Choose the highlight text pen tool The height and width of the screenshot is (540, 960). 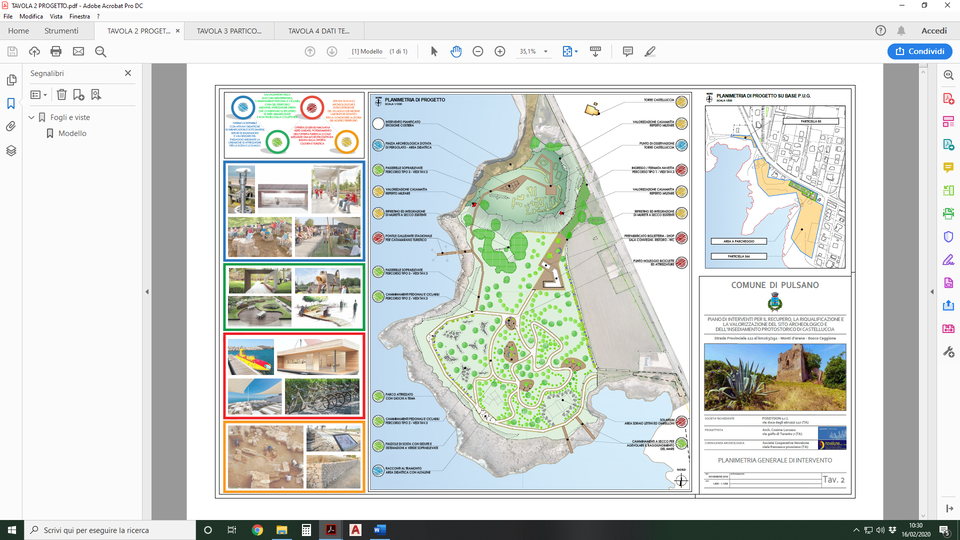(x=650, y=51)
